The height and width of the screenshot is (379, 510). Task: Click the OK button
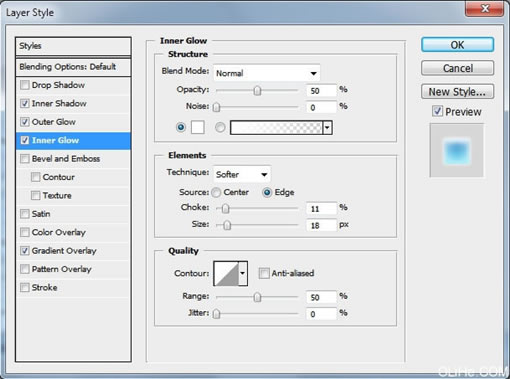tap(457, 45)
